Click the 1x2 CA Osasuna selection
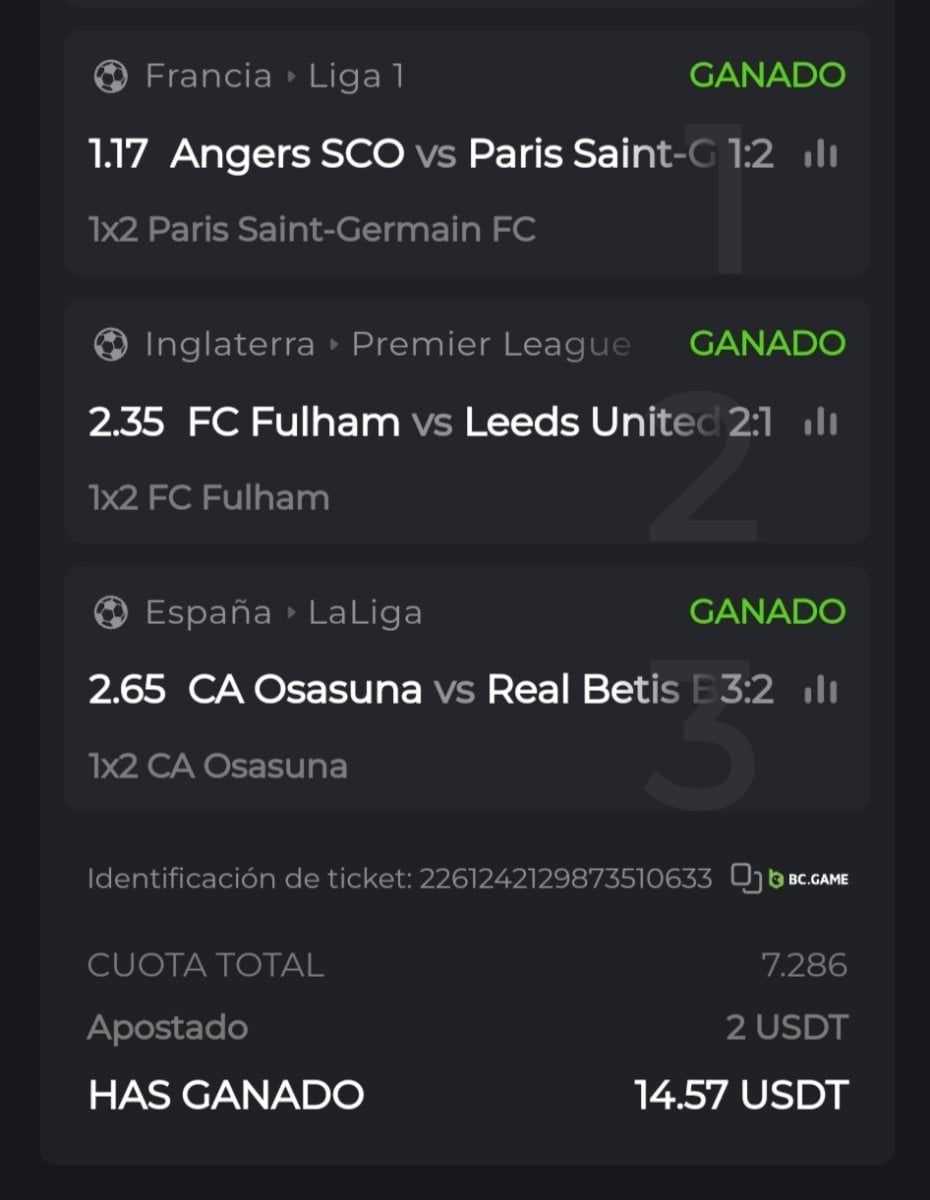 pyautogui.click(x=218, y=766)
